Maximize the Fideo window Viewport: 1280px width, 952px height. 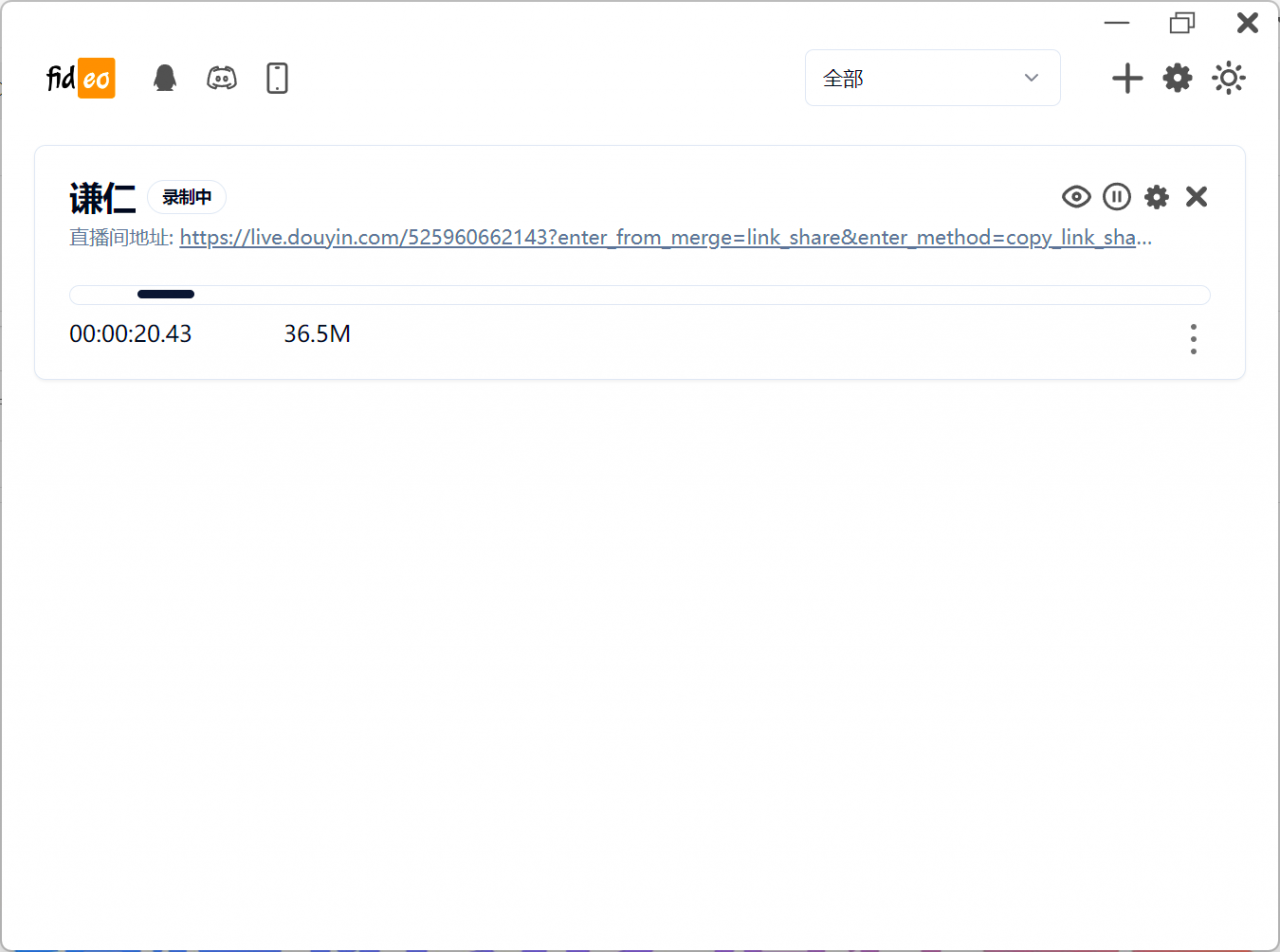(x=1182, y=23)
